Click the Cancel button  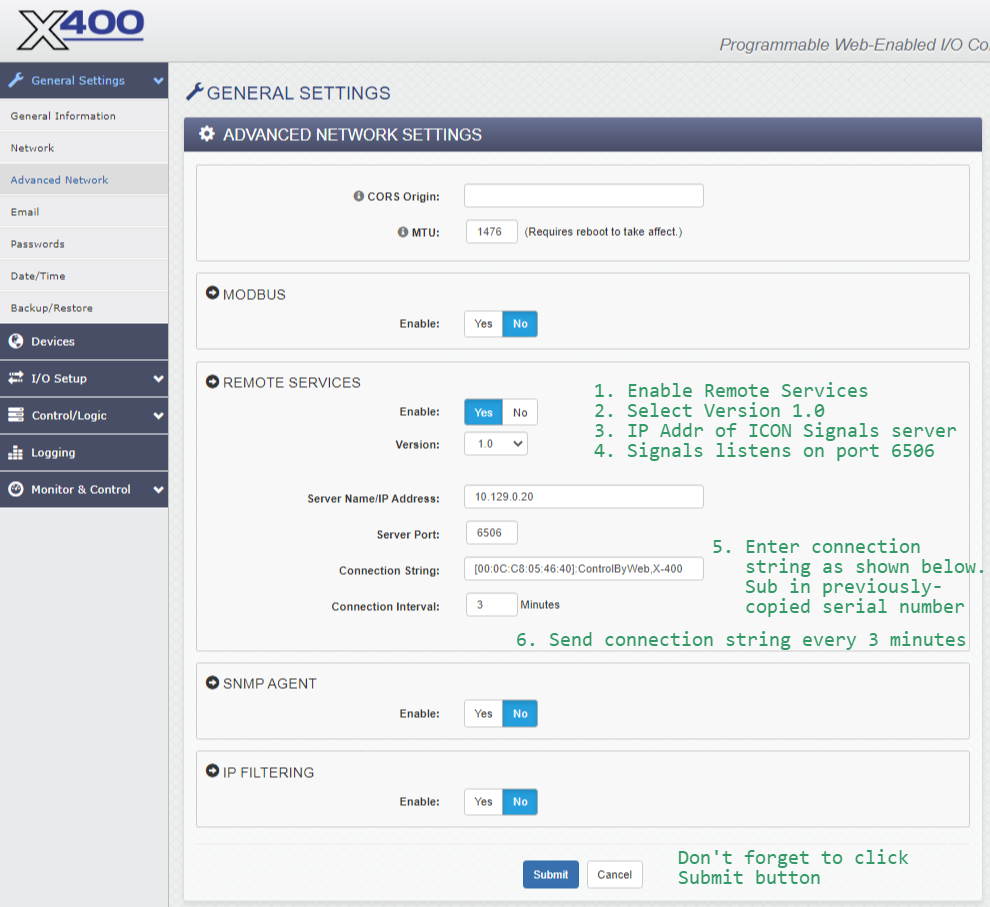pos(614,875)
